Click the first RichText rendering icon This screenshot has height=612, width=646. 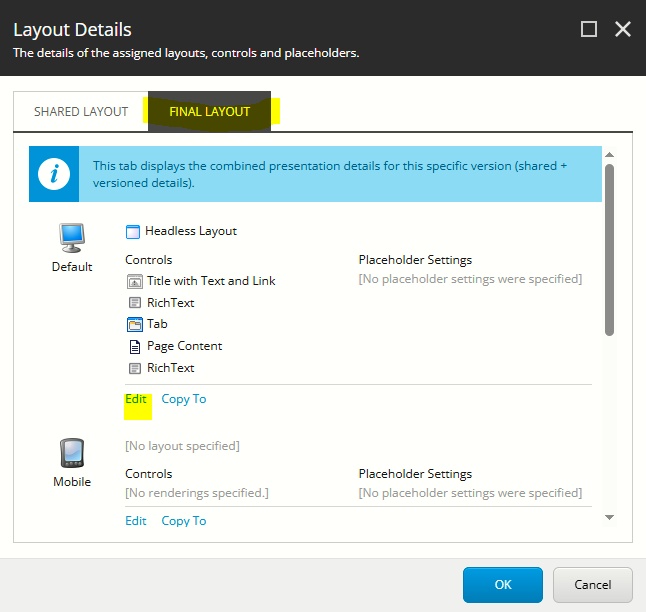point(135,303)
